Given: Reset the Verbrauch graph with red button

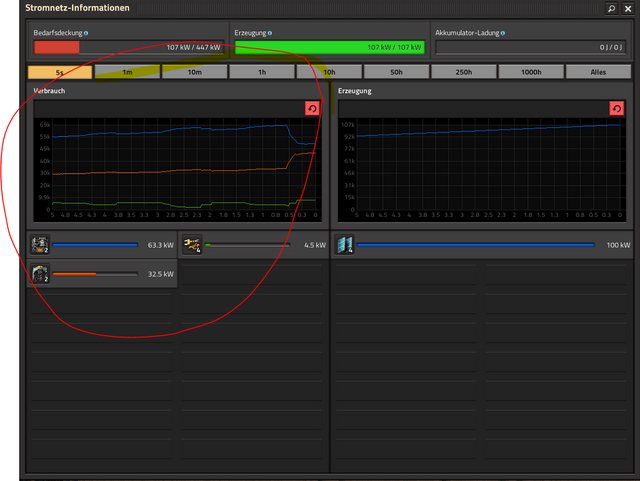Looking at the screenshot, I should click(312, 109).
